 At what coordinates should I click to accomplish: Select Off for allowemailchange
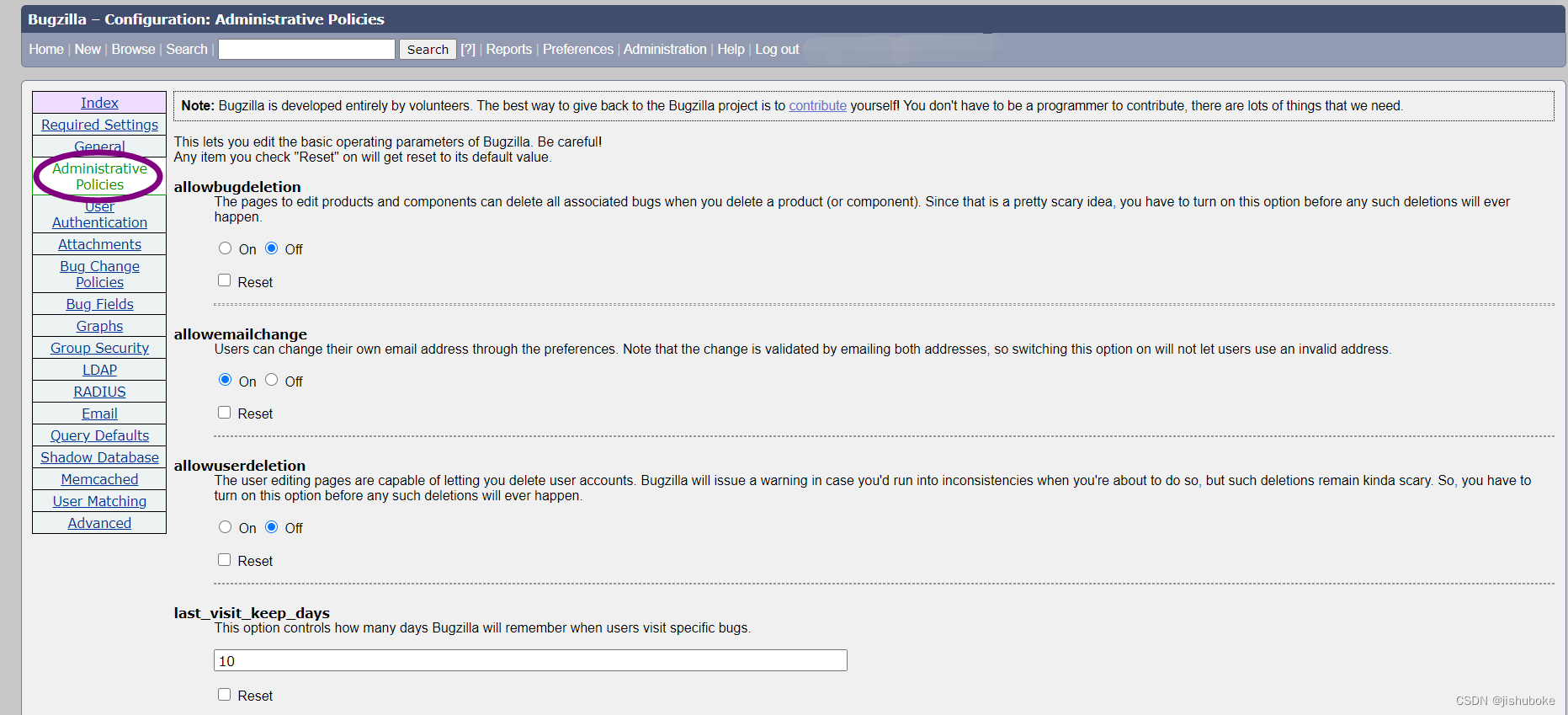[271, 380]
